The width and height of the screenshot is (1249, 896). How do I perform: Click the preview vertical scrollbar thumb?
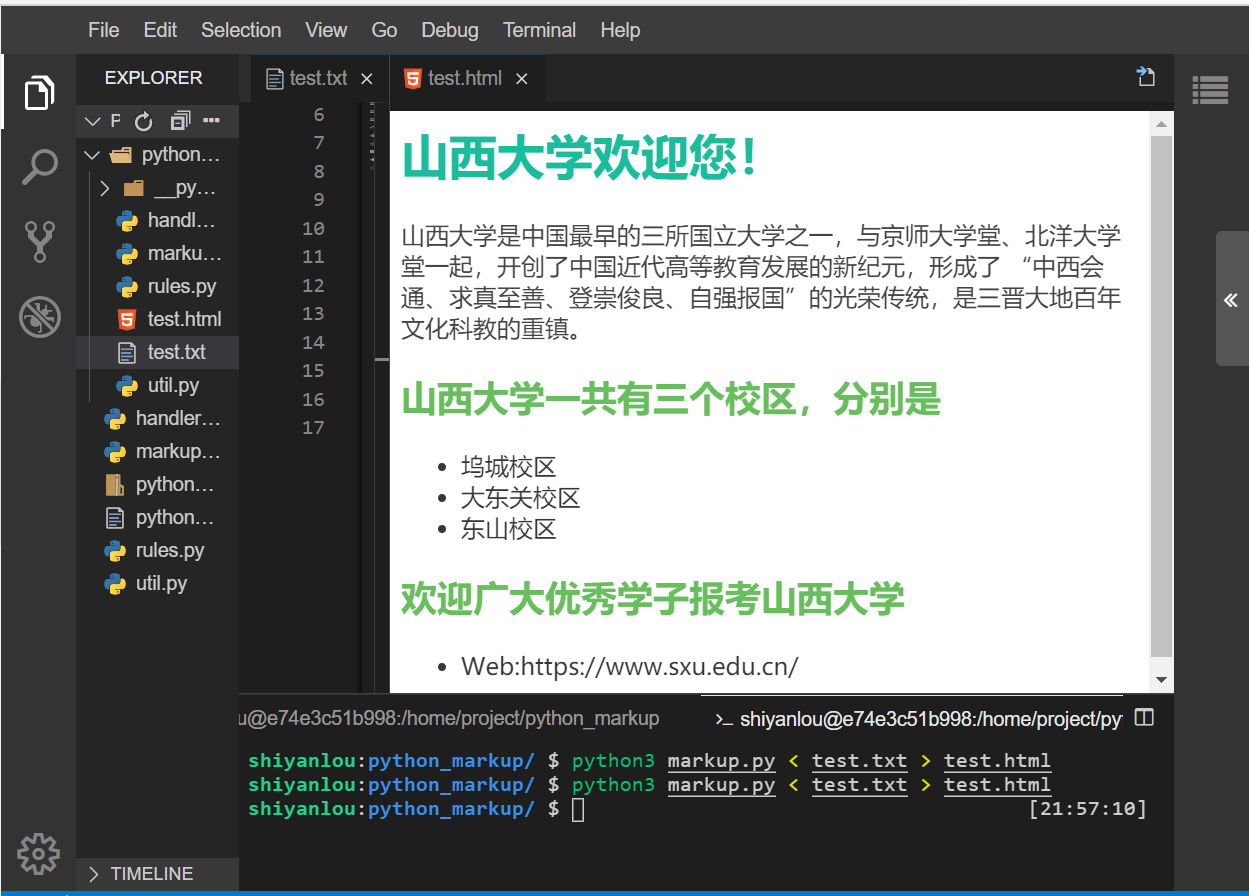click(x=1161, y=397)
